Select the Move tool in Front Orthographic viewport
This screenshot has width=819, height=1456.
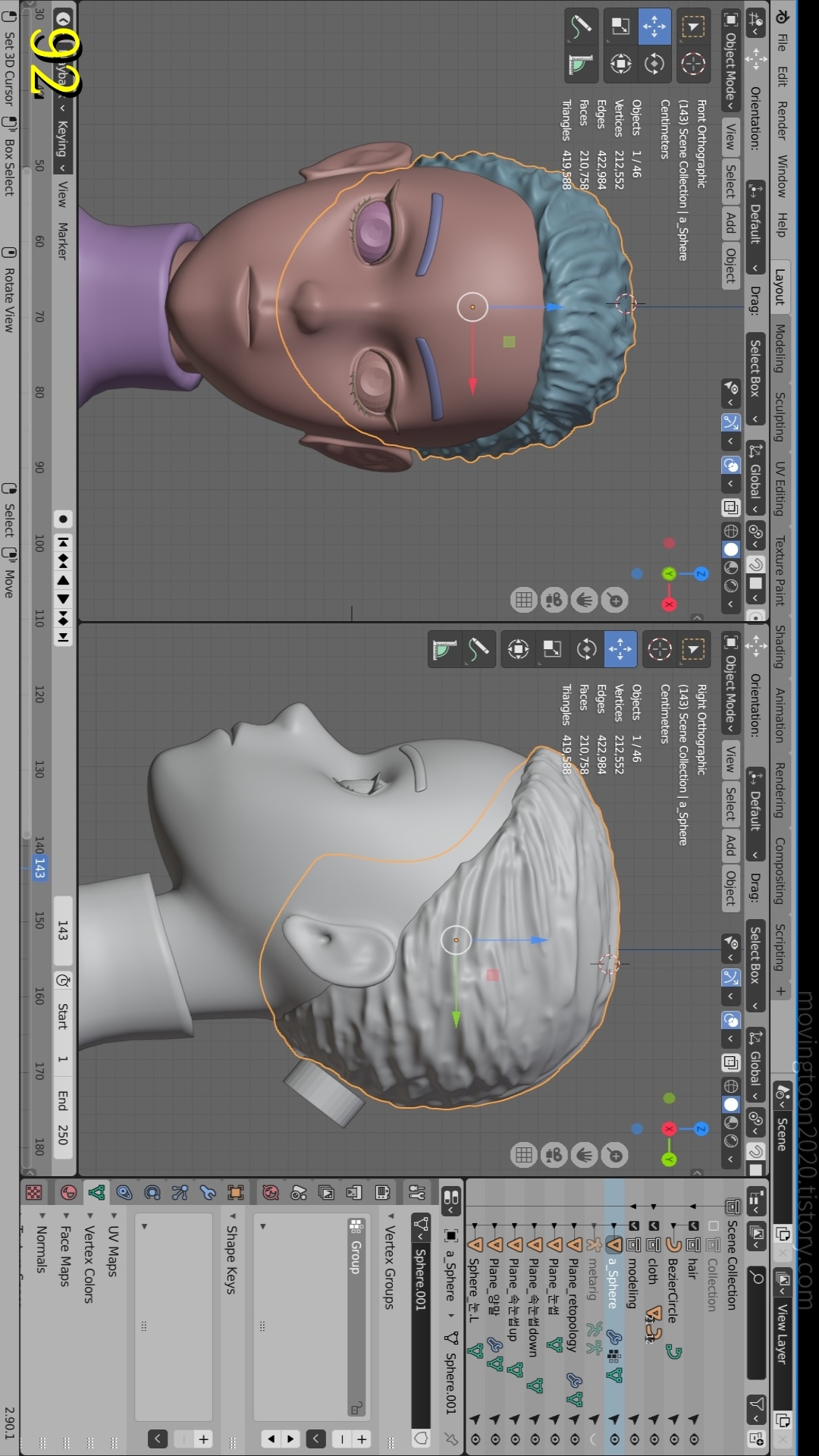click(x=653, y=27)
